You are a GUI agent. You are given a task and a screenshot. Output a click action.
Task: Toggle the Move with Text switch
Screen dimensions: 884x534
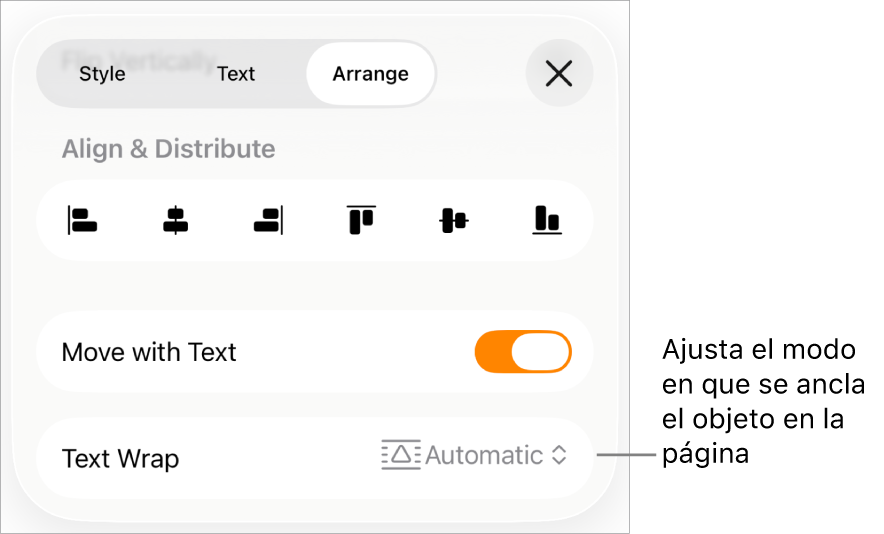[523, 352]
